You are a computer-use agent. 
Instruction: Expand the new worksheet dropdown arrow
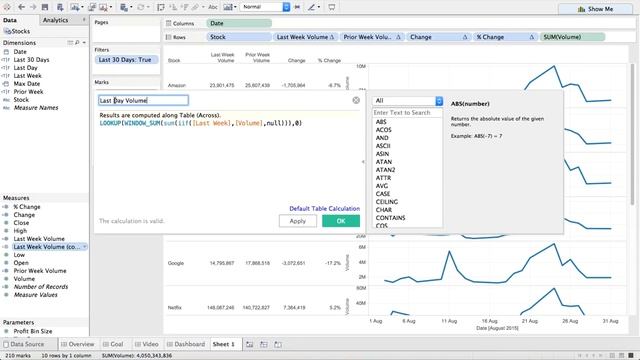pyautogui.click(x=82, y=7)
